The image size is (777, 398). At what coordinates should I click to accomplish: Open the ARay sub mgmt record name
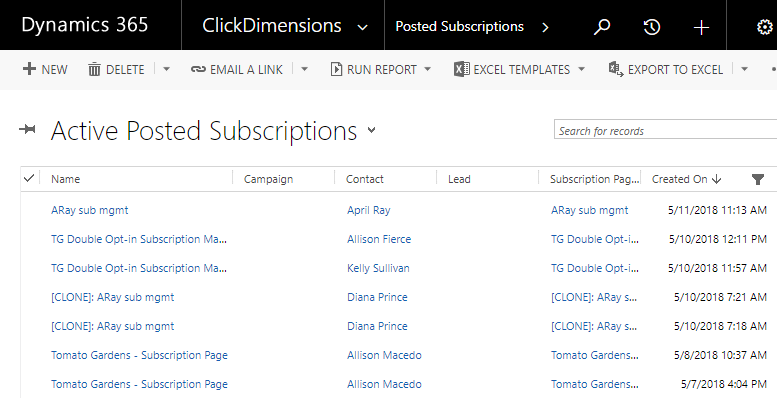pyautogui.click(x=90, y=210)
